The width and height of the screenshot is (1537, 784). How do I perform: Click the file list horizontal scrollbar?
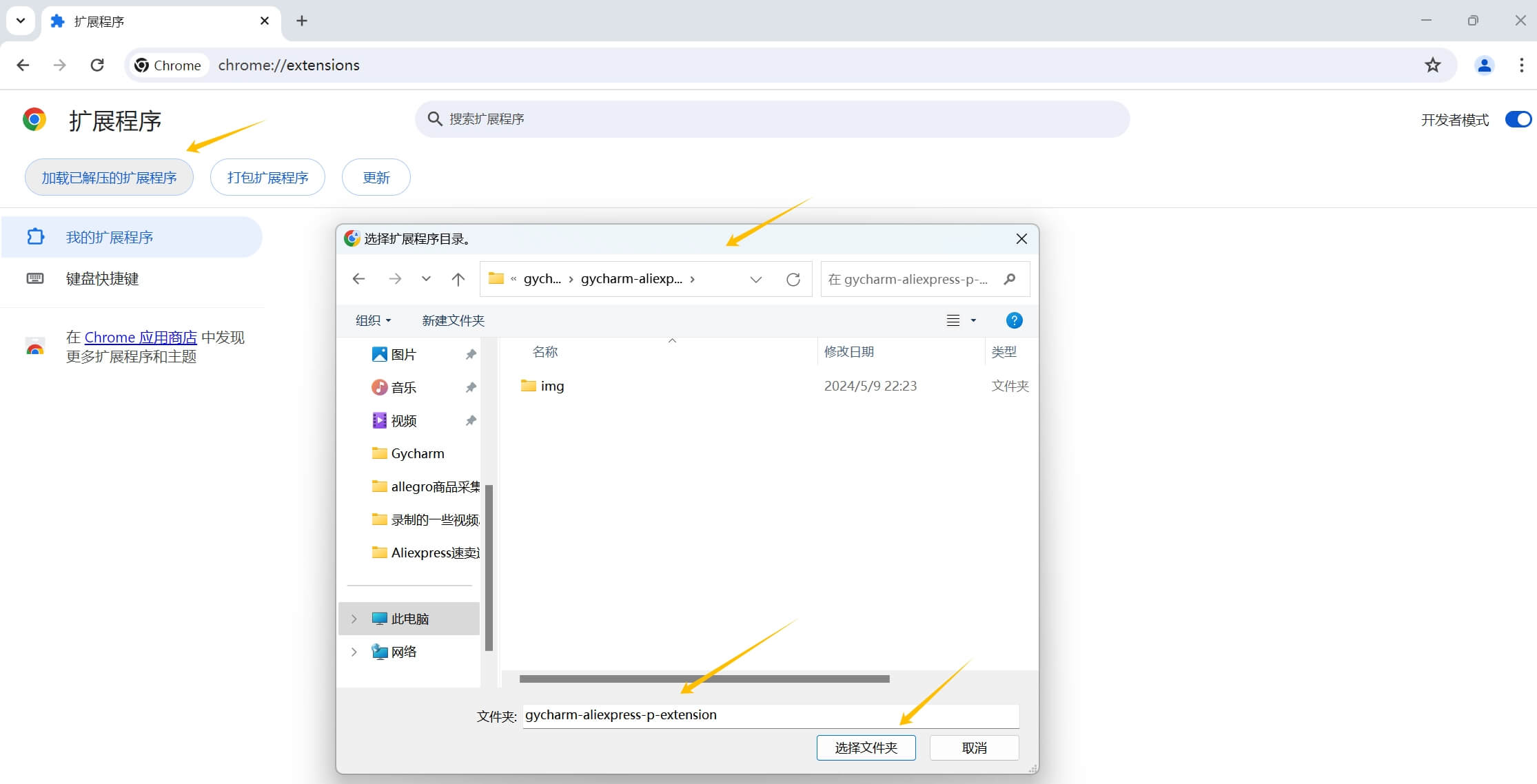click(x=704, y=679)
